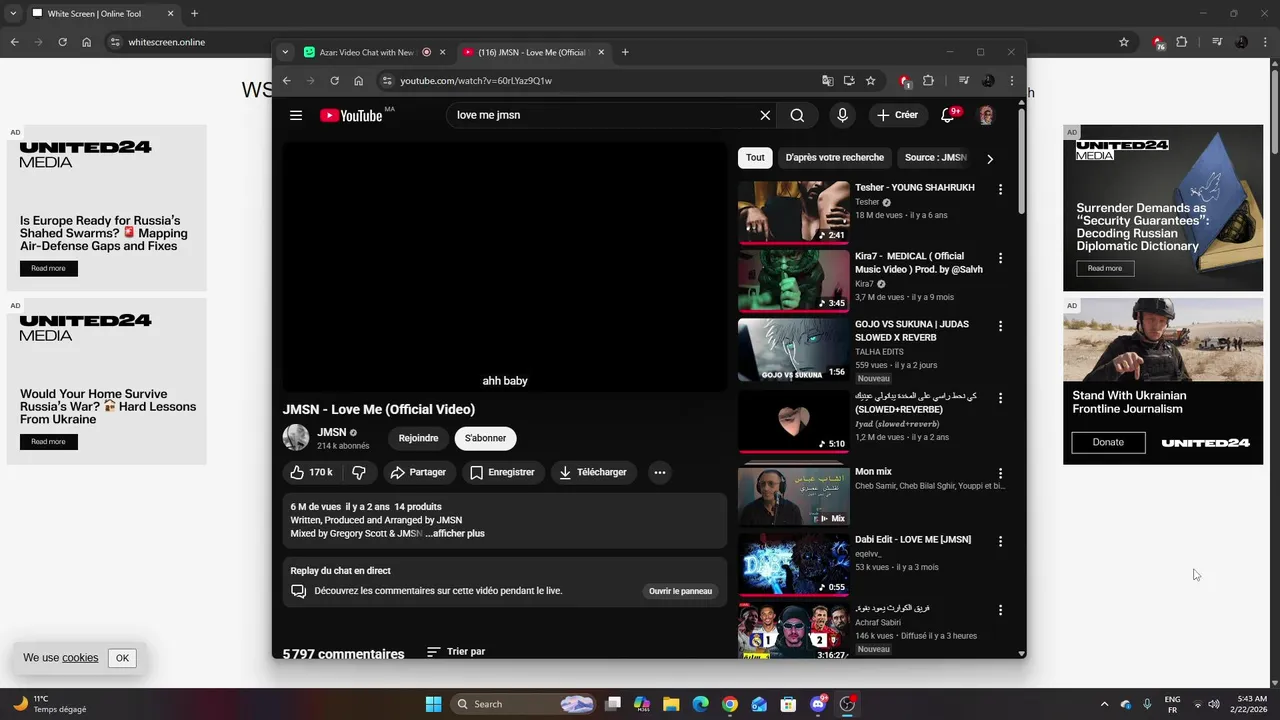This screenshot has width=1280, height=720.
Task: Open the Windows Start menu
Action: point(433,704)
